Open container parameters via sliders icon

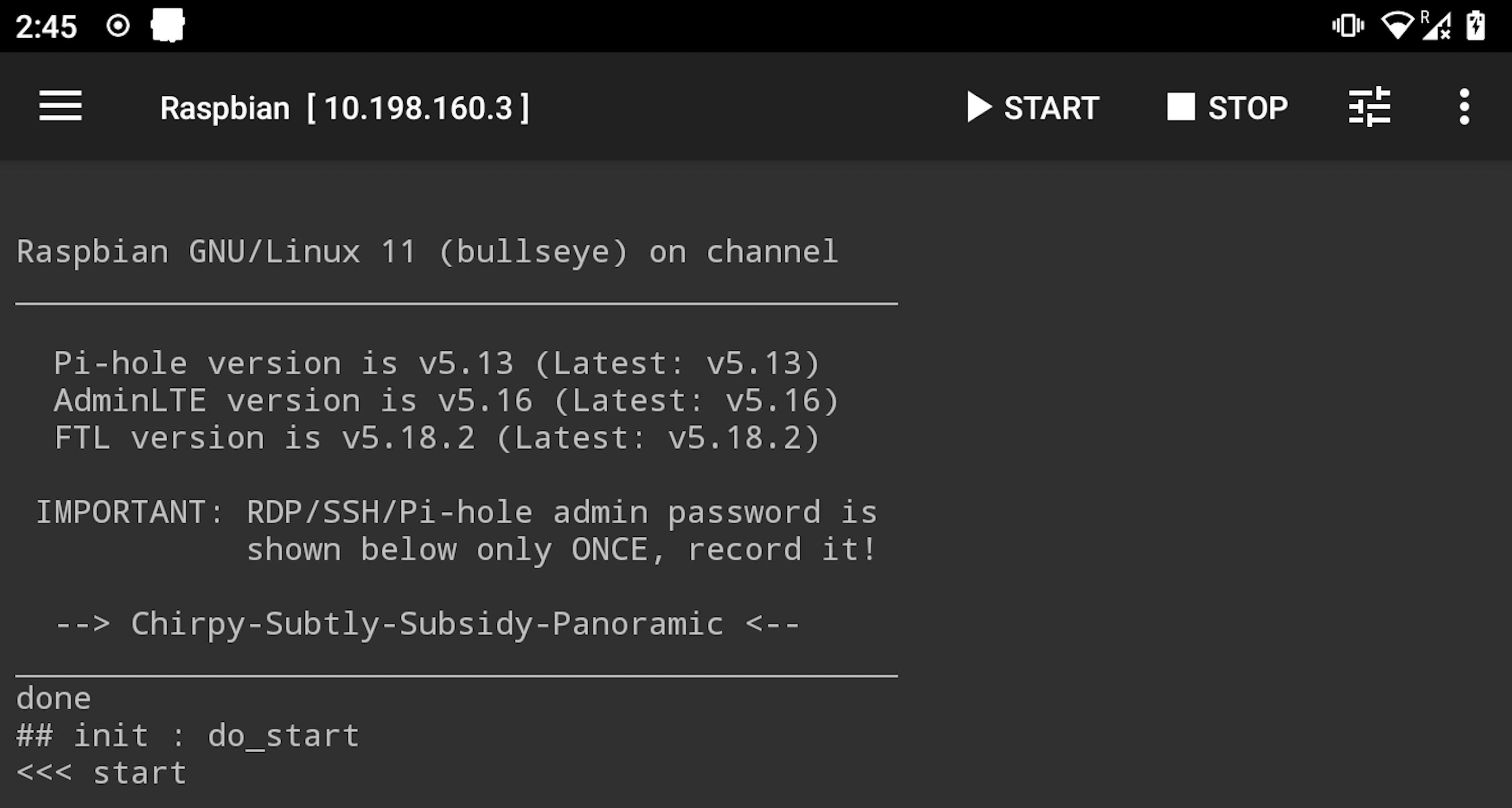click(x=1370, y=107)
